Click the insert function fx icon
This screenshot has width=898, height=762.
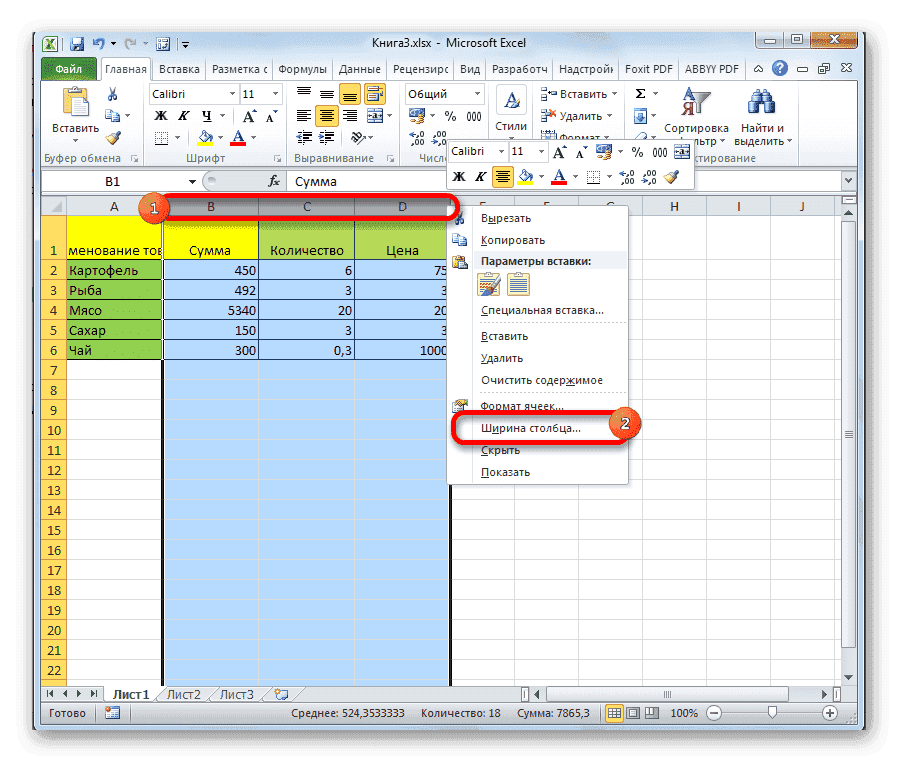[274, 182]
